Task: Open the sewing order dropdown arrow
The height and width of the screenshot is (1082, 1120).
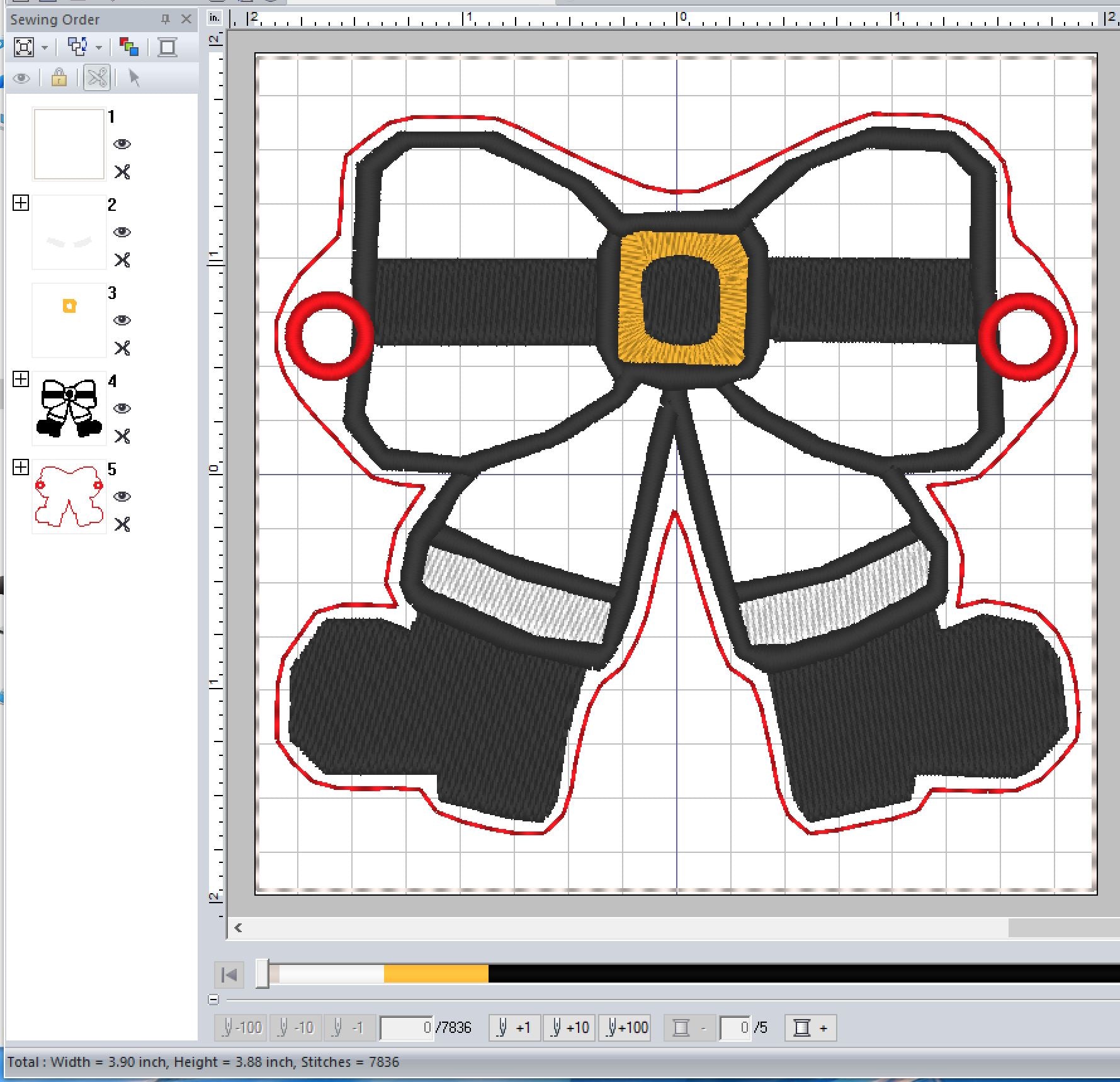Action: coord(99,48)
